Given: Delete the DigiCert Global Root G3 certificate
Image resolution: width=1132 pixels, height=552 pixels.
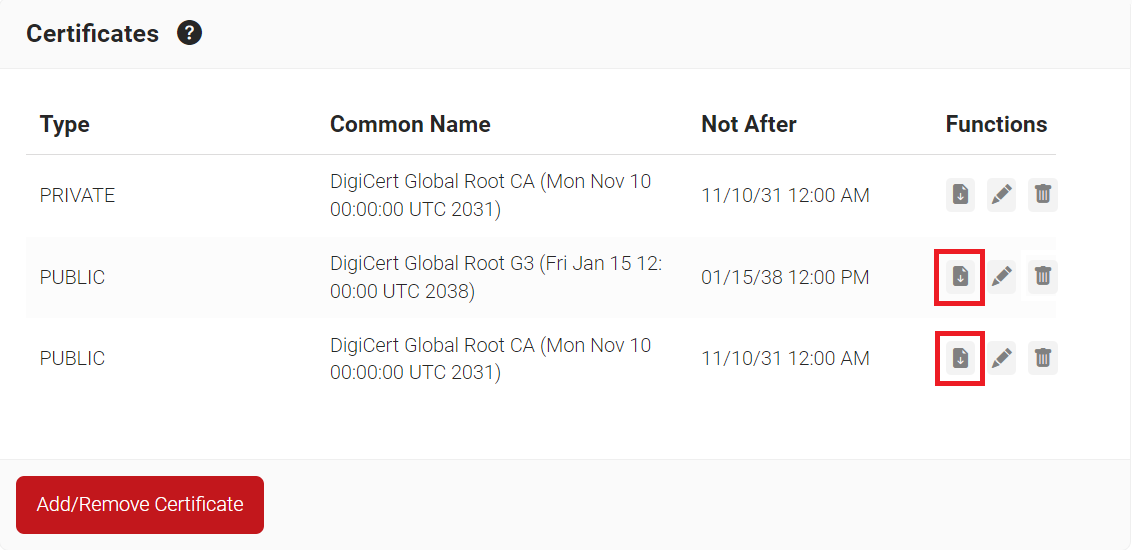Looking at the screenshot, I should coord(1042,277).
